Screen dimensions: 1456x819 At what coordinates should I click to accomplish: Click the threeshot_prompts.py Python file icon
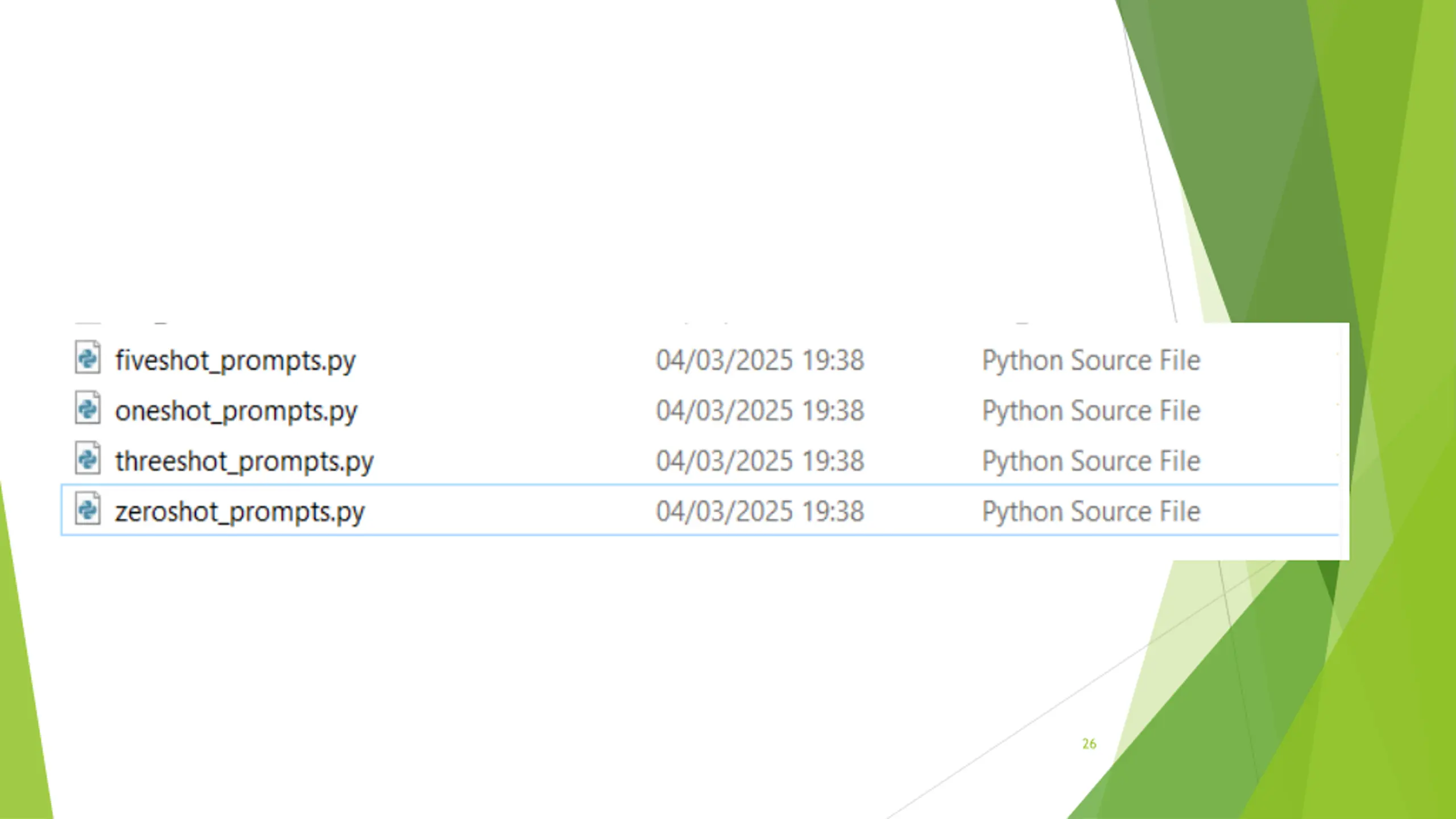pos(88,458)
